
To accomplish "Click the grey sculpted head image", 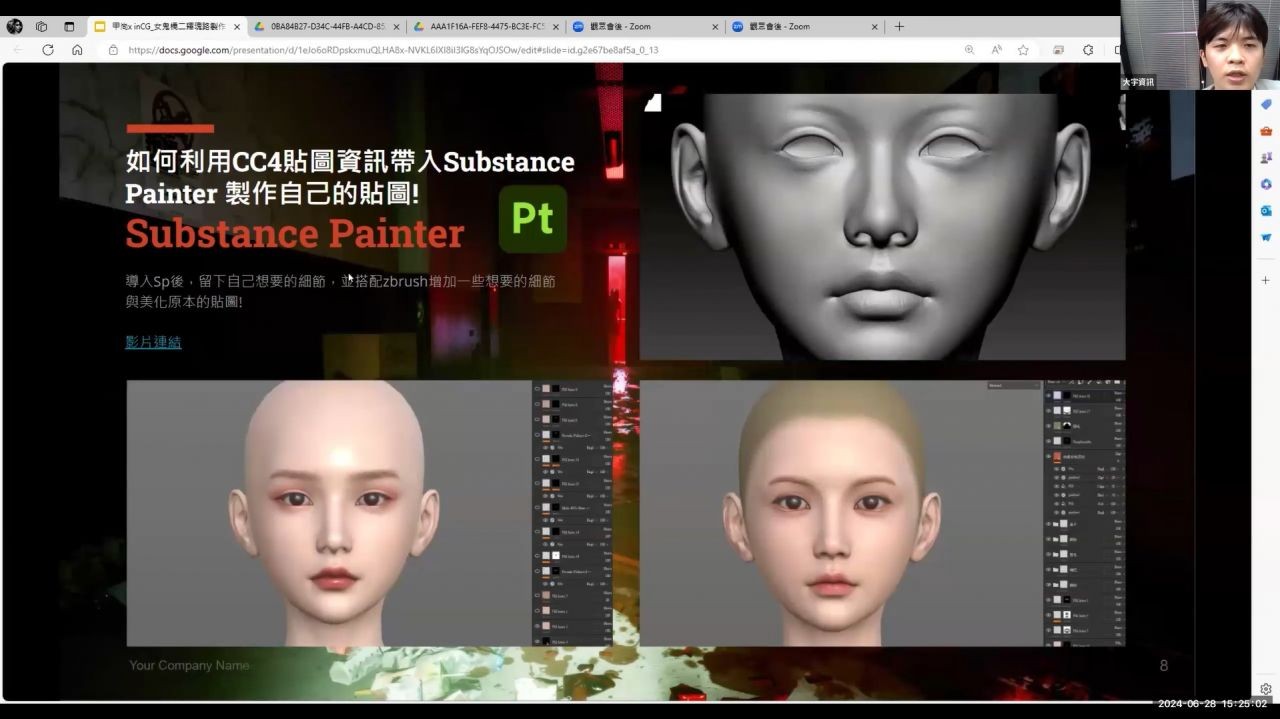I will (x=881, y=226).
